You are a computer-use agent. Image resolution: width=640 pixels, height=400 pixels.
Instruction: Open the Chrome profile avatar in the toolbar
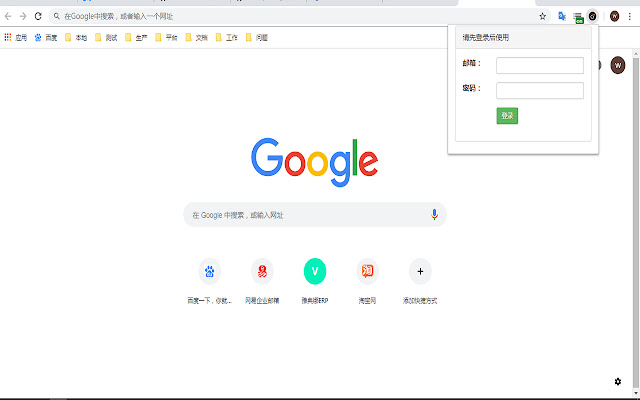614,16
